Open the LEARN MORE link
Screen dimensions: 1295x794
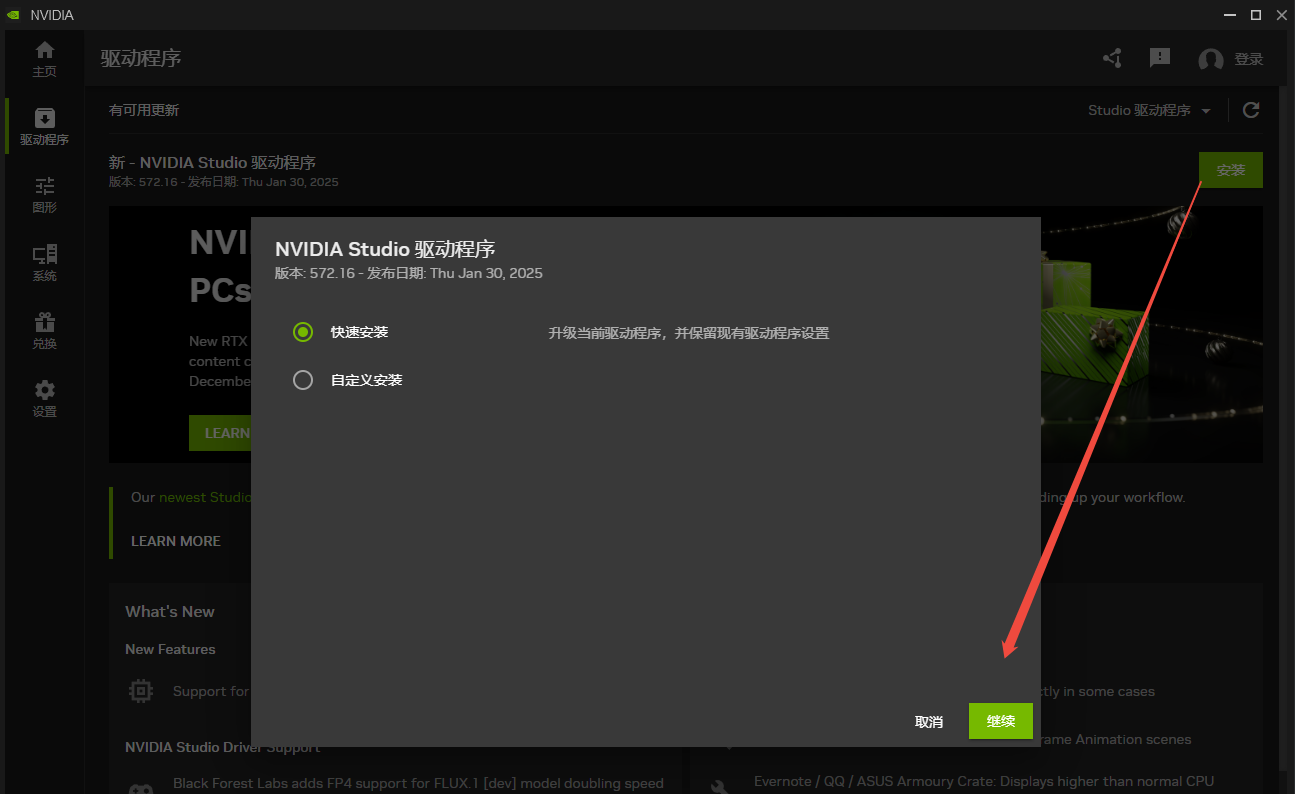[176, 541]
